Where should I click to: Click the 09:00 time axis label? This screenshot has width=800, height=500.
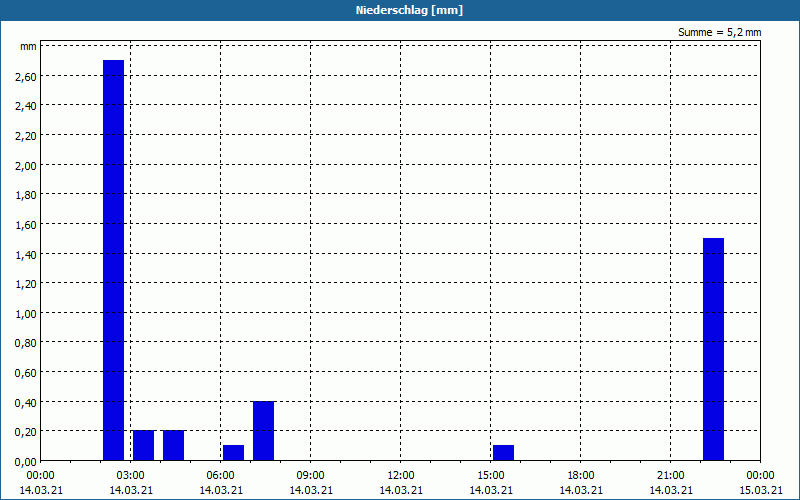point(311,476)
